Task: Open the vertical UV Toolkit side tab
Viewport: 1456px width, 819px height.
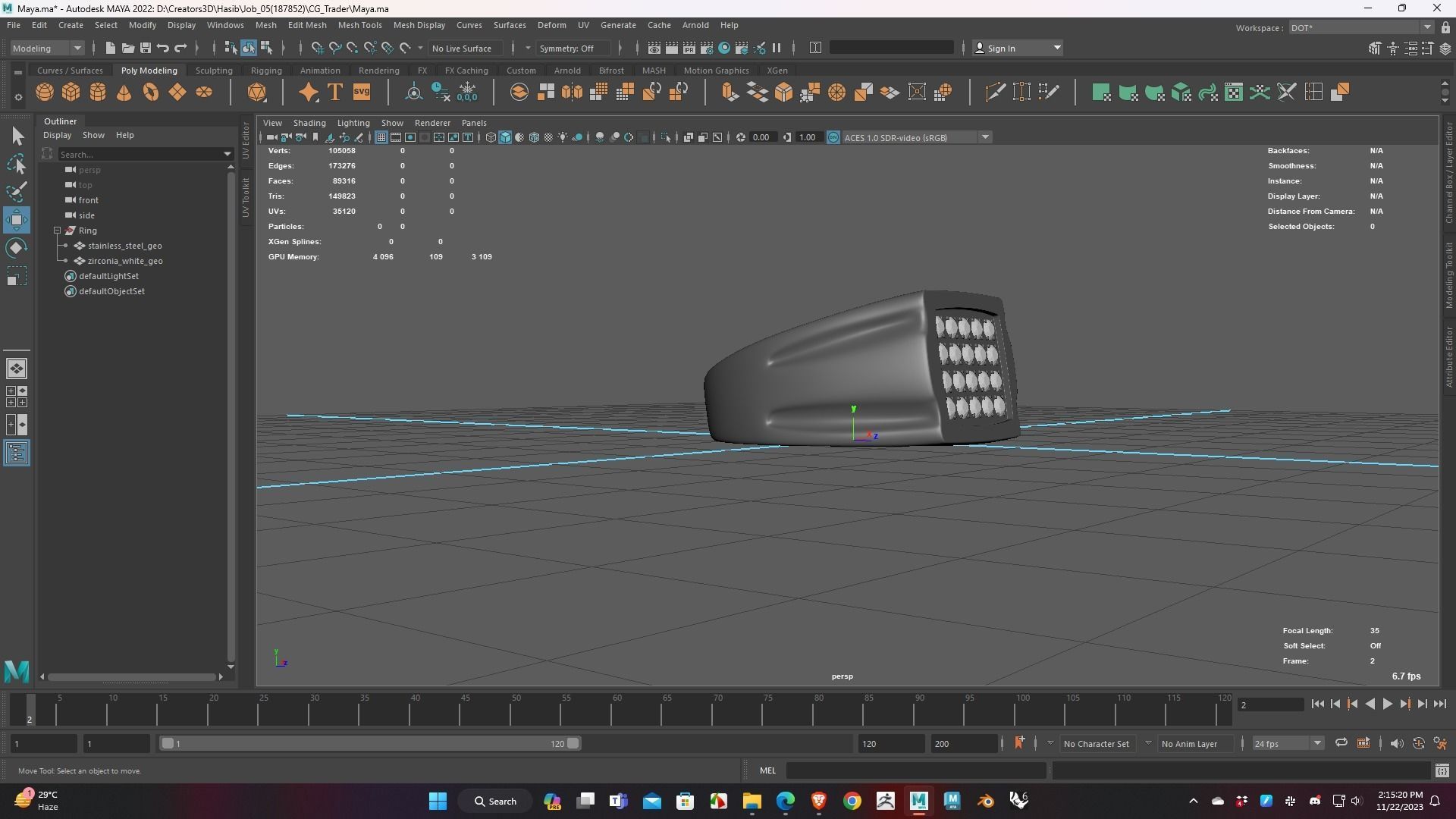Action: point(246,197)
